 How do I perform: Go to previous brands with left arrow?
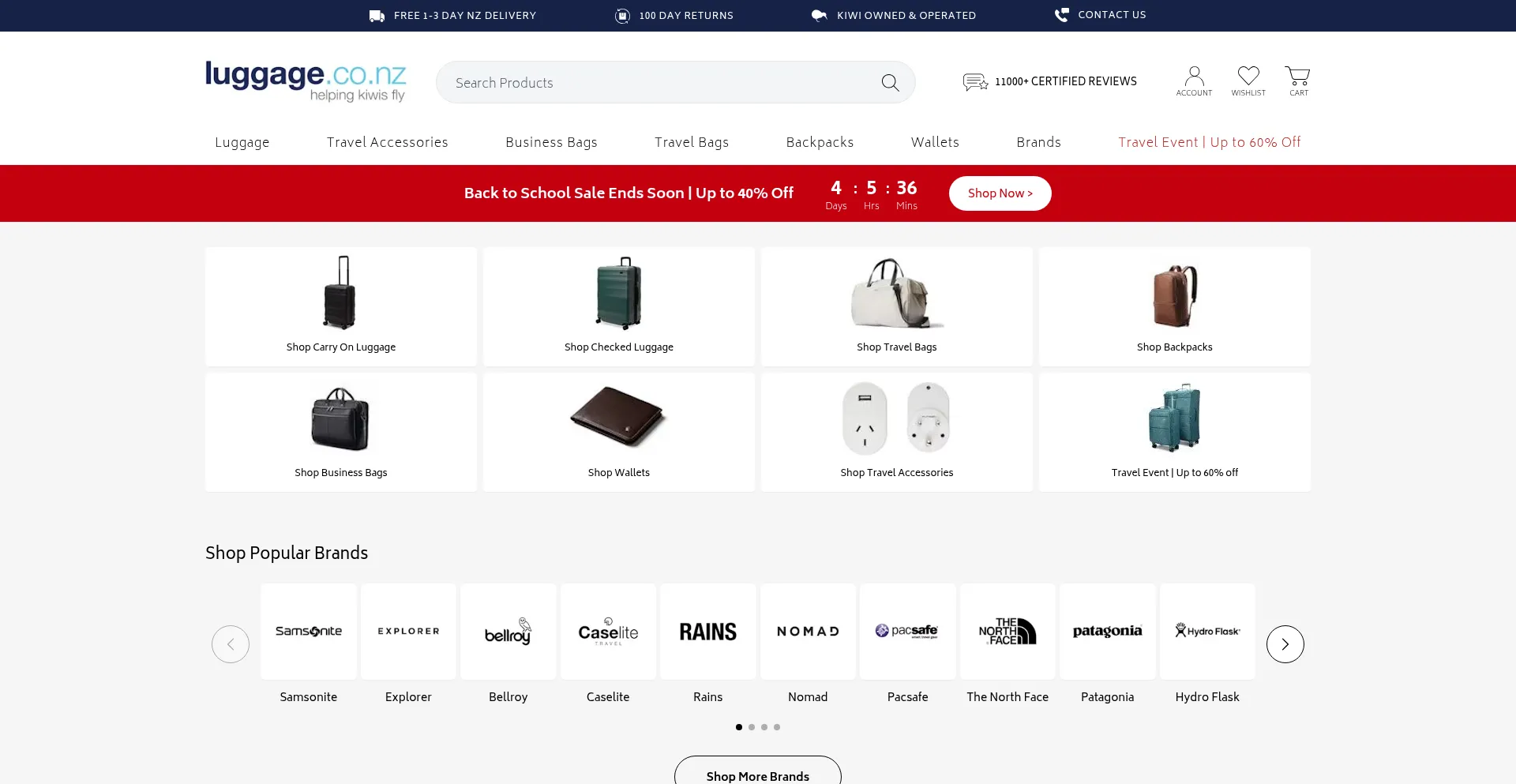(231, 644)
